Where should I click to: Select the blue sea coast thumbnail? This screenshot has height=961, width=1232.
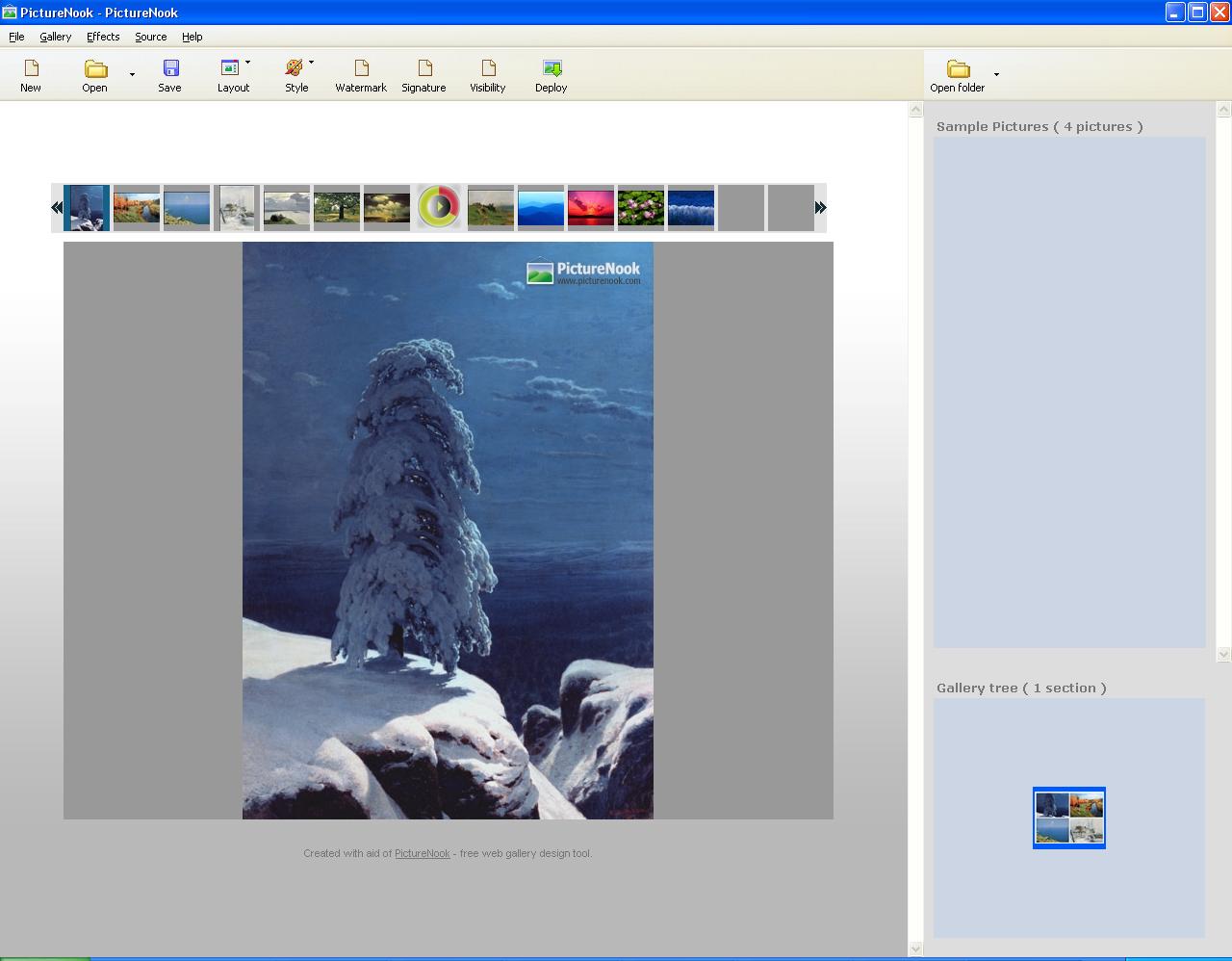click(x=187, y=208)
